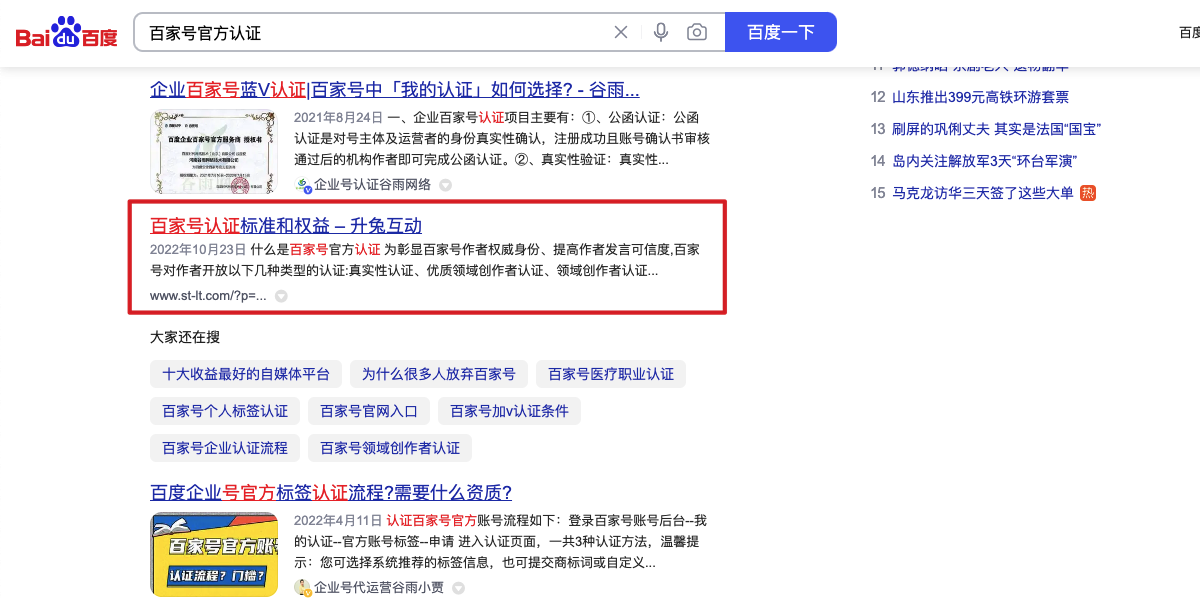Open hot item 刷屏的巩俐丈夫 其实是法国"国宝"
The image size is (1200, 600).
click(x=996, y=129)
